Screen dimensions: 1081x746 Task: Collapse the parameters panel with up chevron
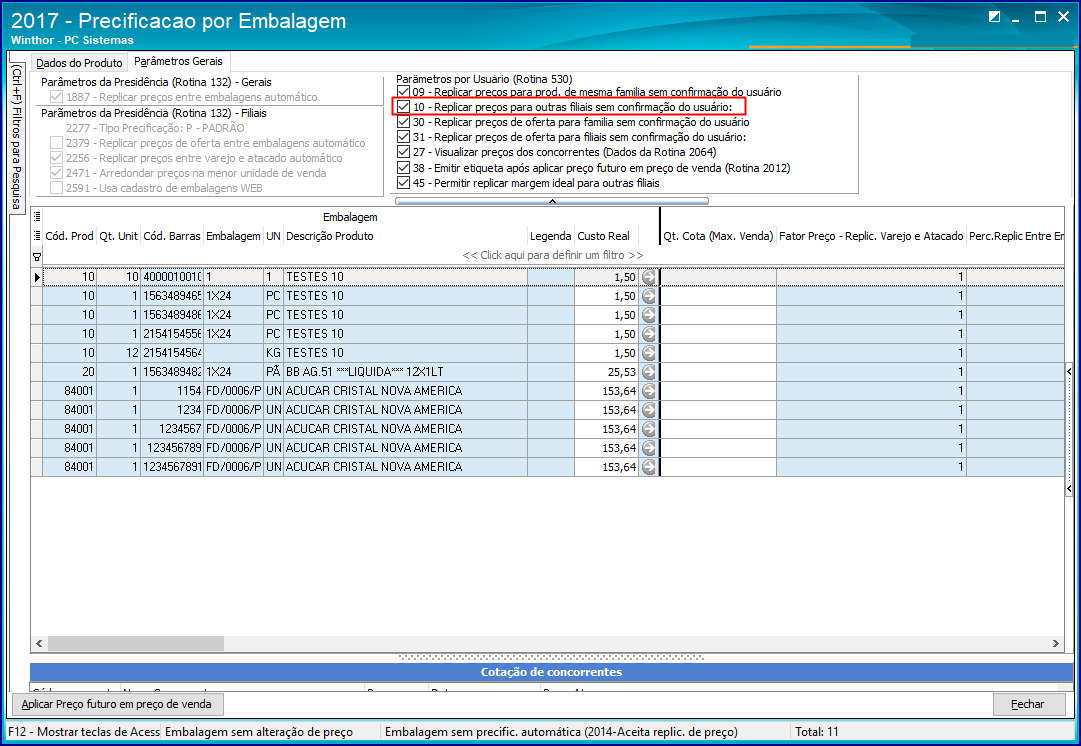click(552, 201)
